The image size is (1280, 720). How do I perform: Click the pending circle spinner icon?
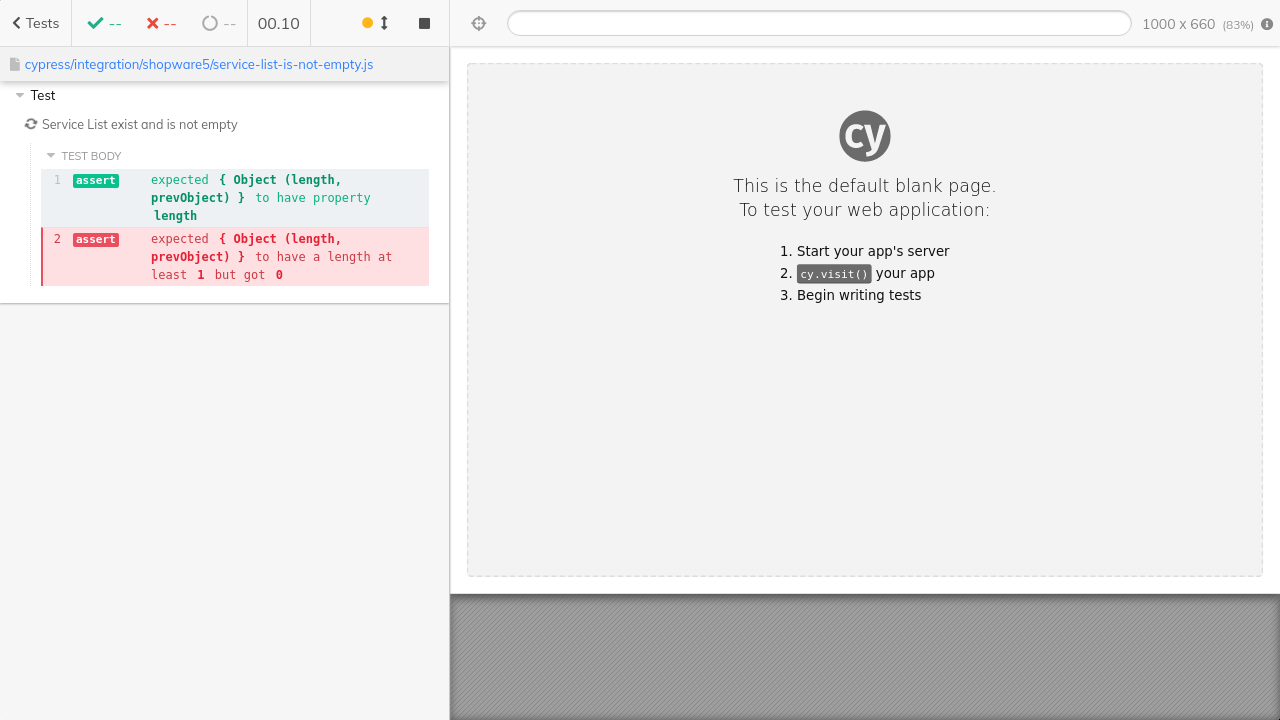pyautogui.click(x=209, y=23)
